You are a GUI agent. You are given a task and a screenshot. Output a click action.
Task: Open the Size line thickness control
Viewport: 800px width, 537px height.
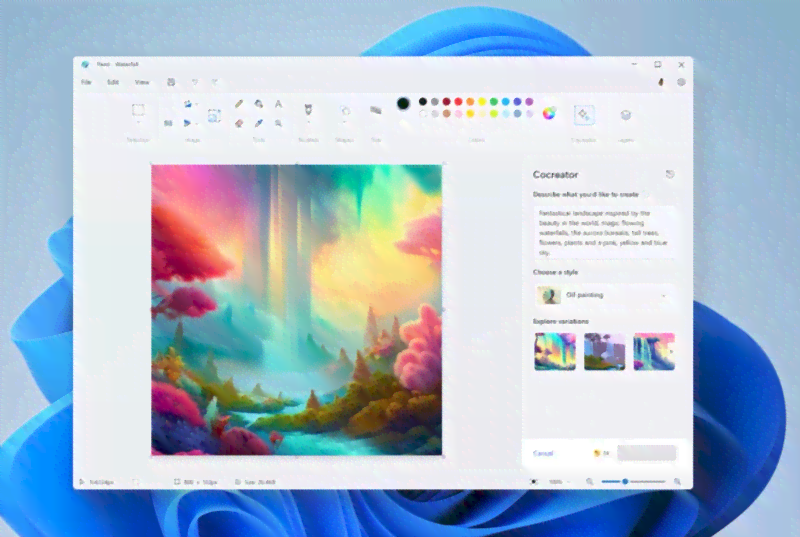(376, 110)
